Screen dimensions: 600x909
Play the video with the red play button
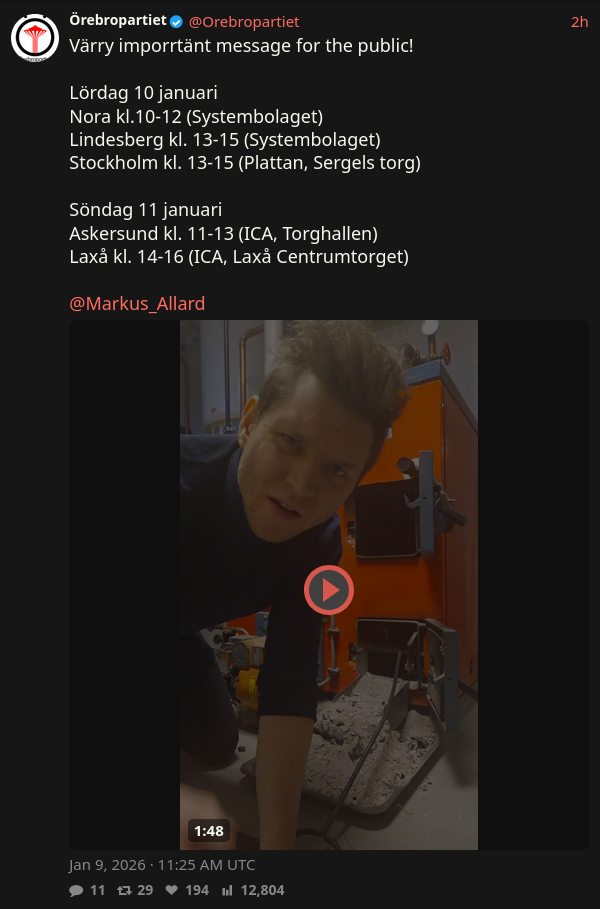(x=329, y=590)
